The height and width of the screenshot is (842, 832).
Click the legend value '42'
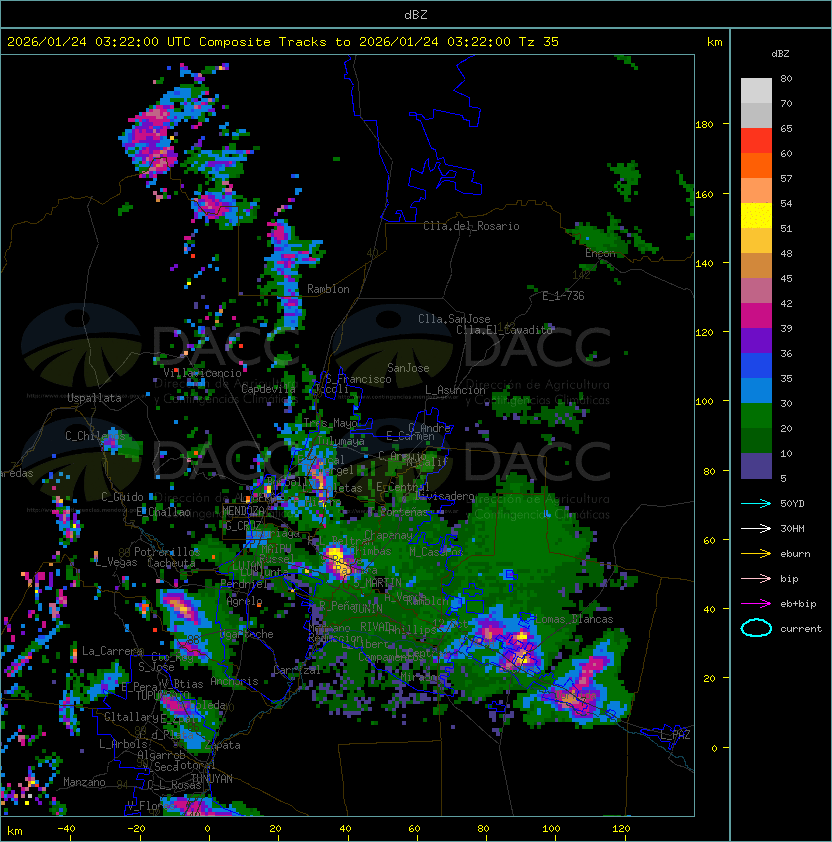(786, 303)
